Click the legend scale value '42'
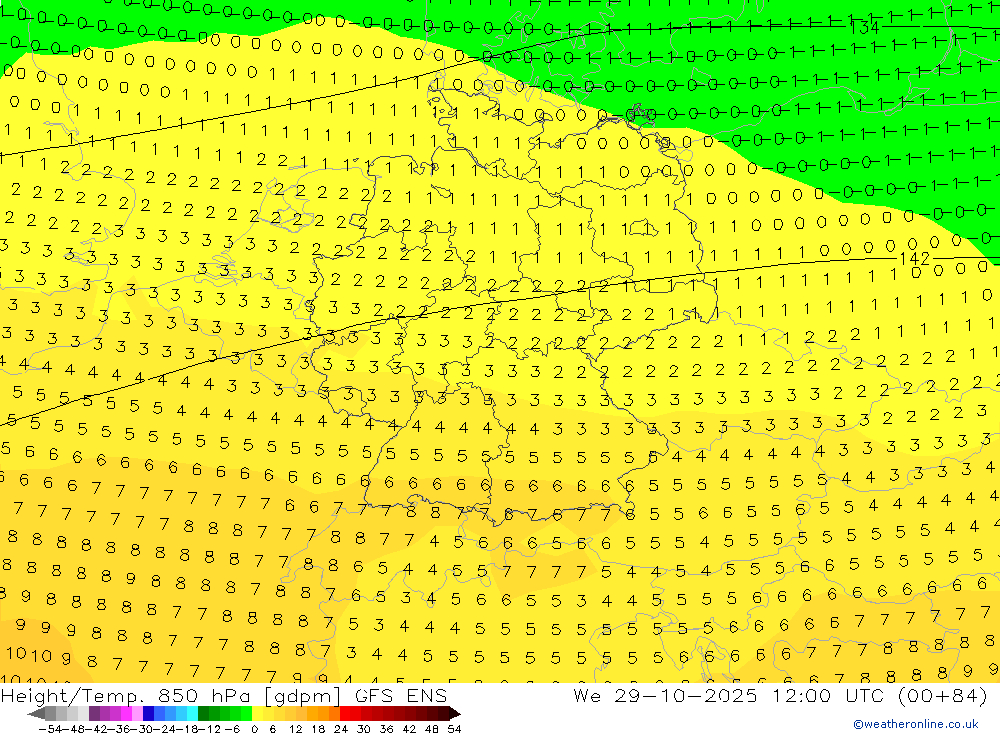This screenshot has width=1000, height=733. (409, 729)
